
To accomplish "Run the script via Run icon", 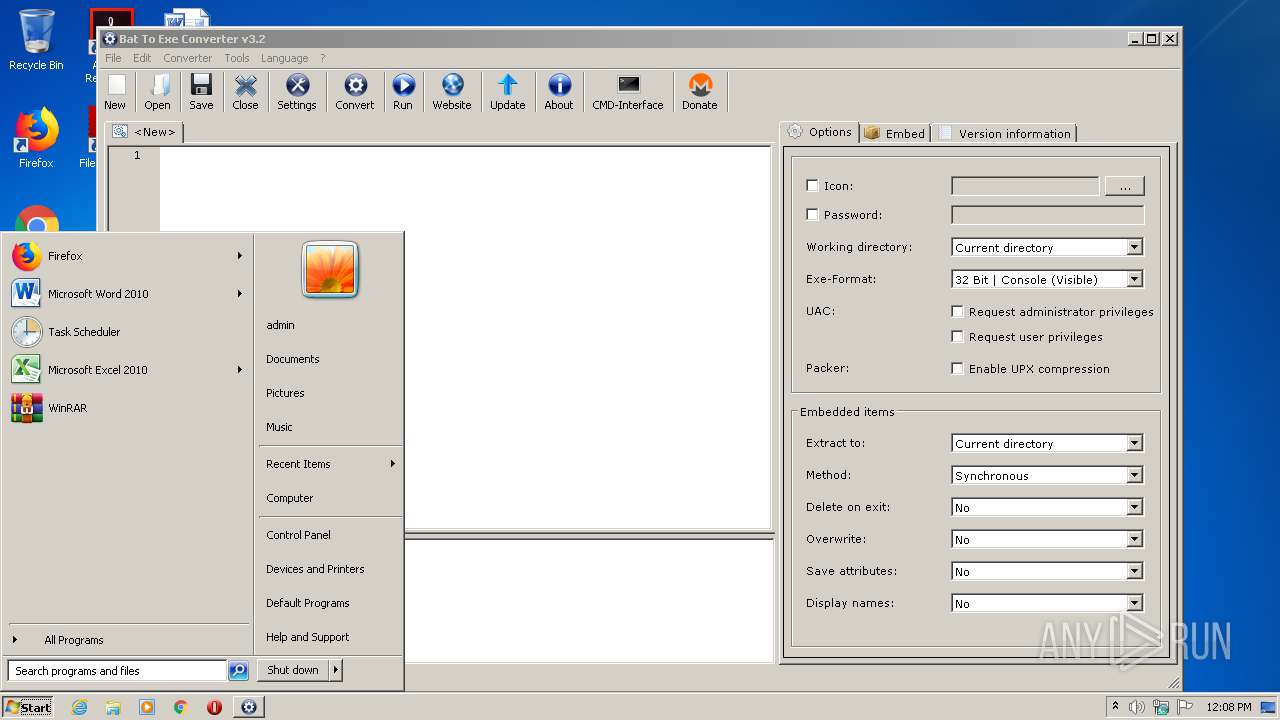I will (x=403, y=85).
